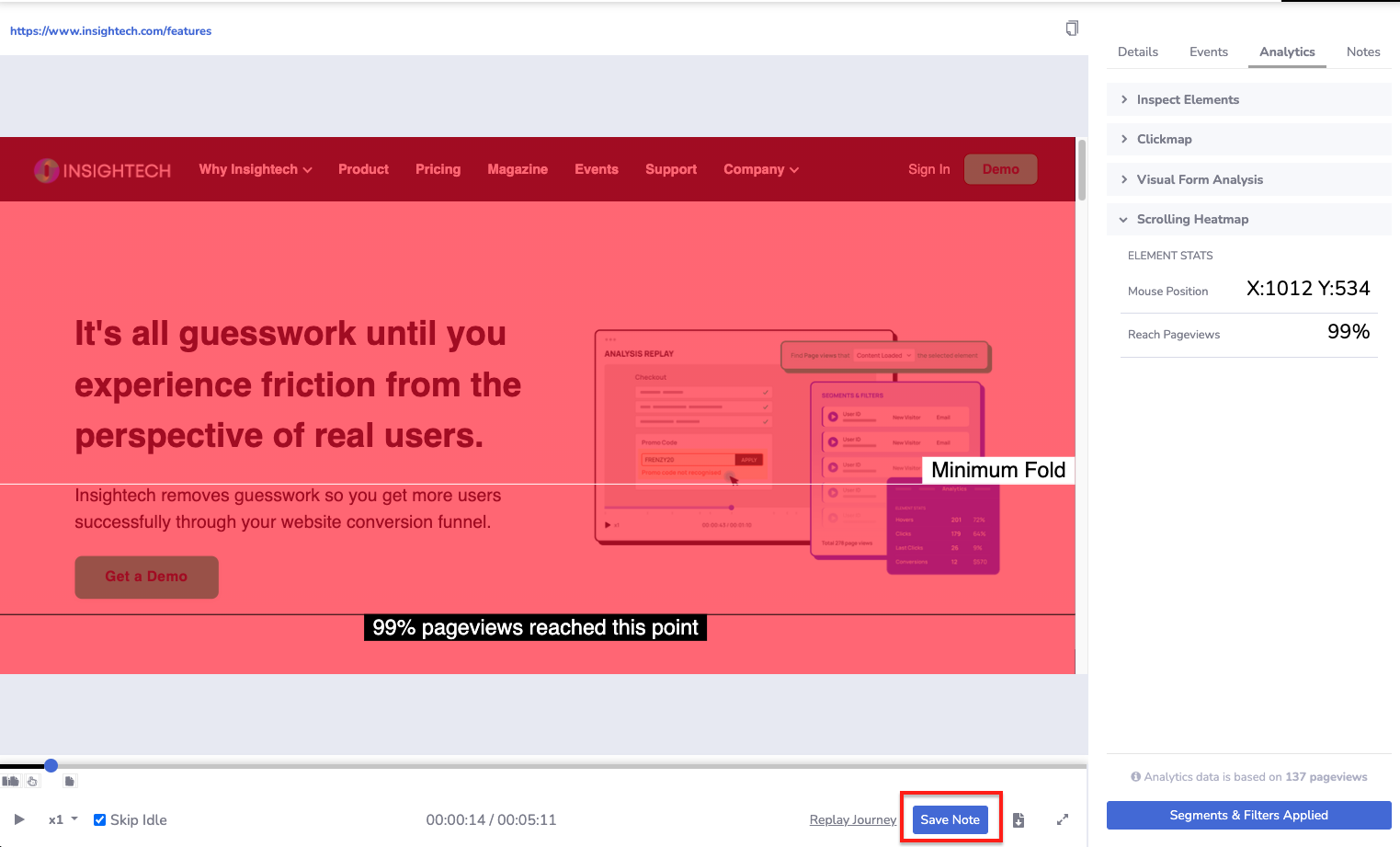The width and height of the screenshot is (1400, 847).
Task: Click the download file icon
Action: [x=1019, y=819]
